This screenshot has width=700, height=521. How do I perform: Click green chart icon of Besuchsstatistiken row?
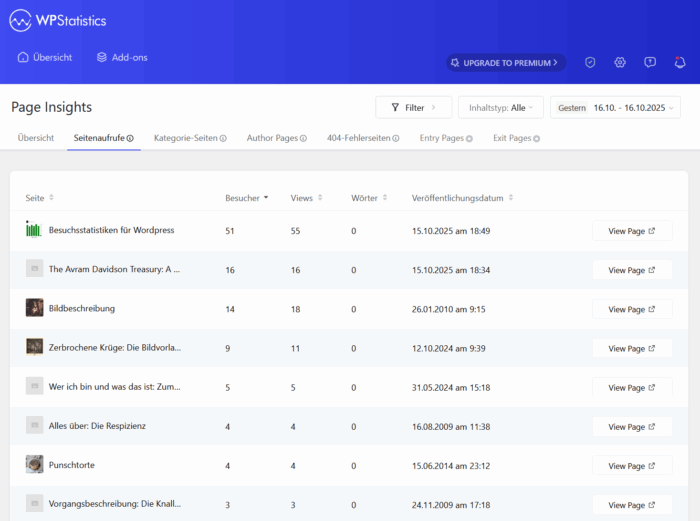click(x=34, y=230)
